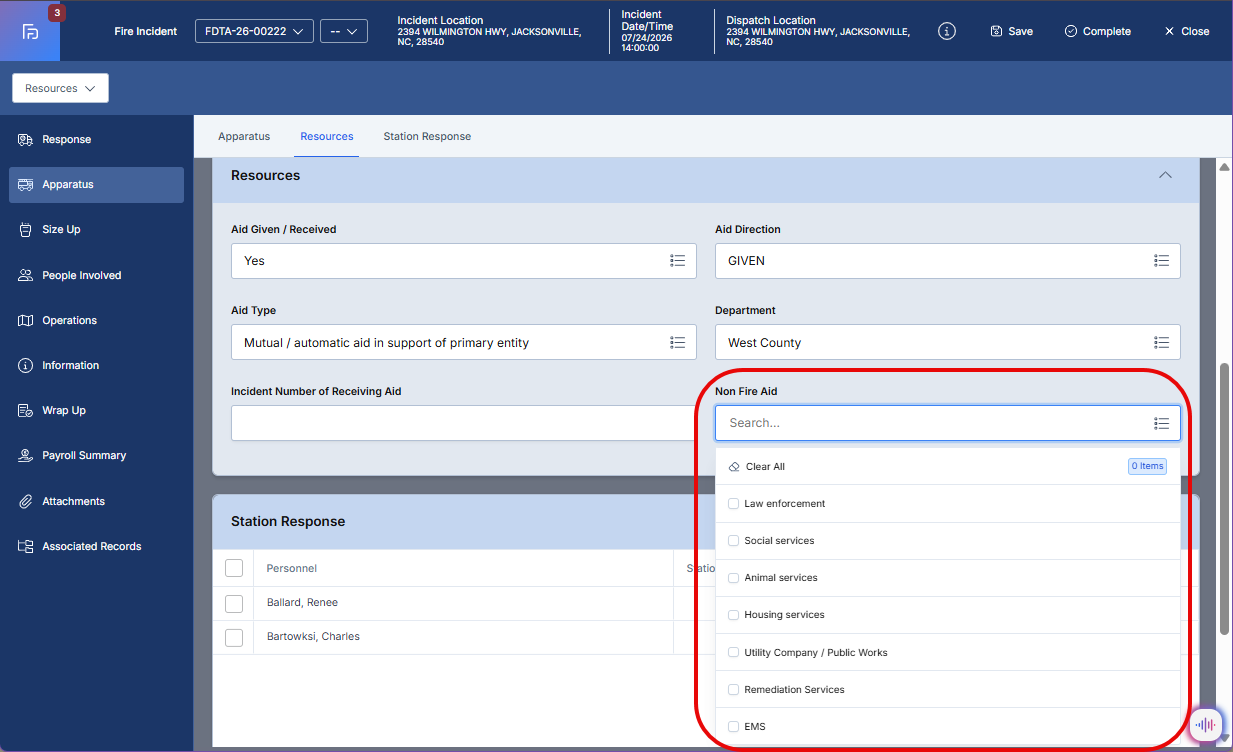Click the Dispatch Location address text
Image resolution: width=1233 pixels, height=752 pixels.
[x=818, y=37]
